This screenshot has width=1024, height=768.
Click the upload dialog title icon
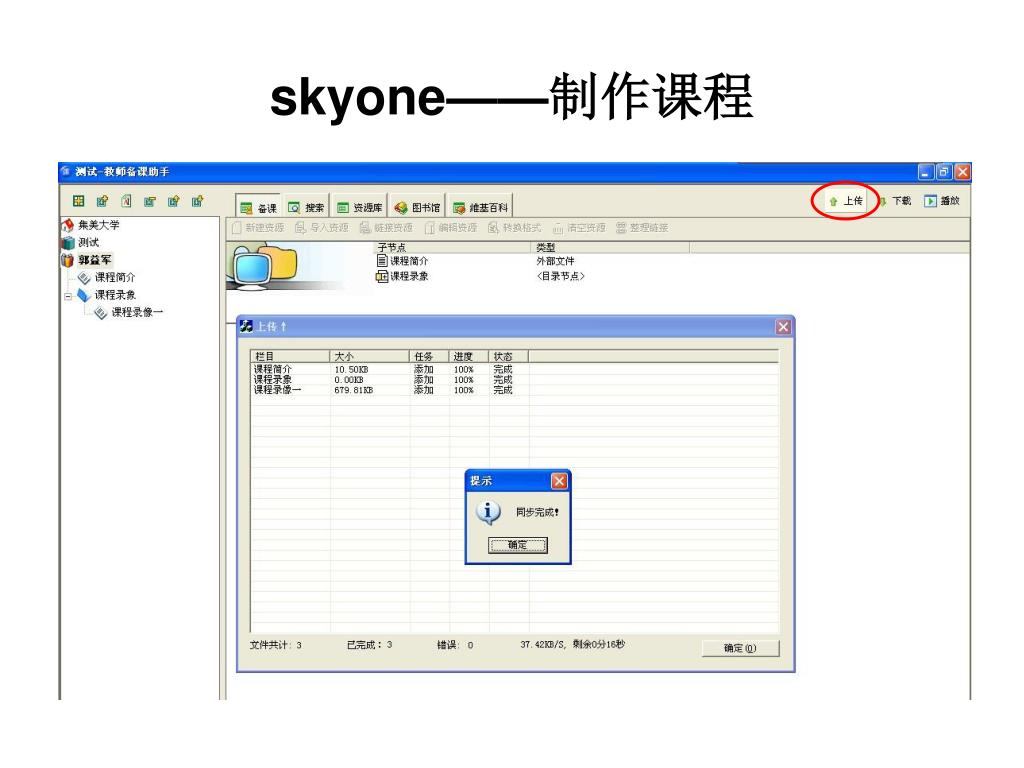246,327
